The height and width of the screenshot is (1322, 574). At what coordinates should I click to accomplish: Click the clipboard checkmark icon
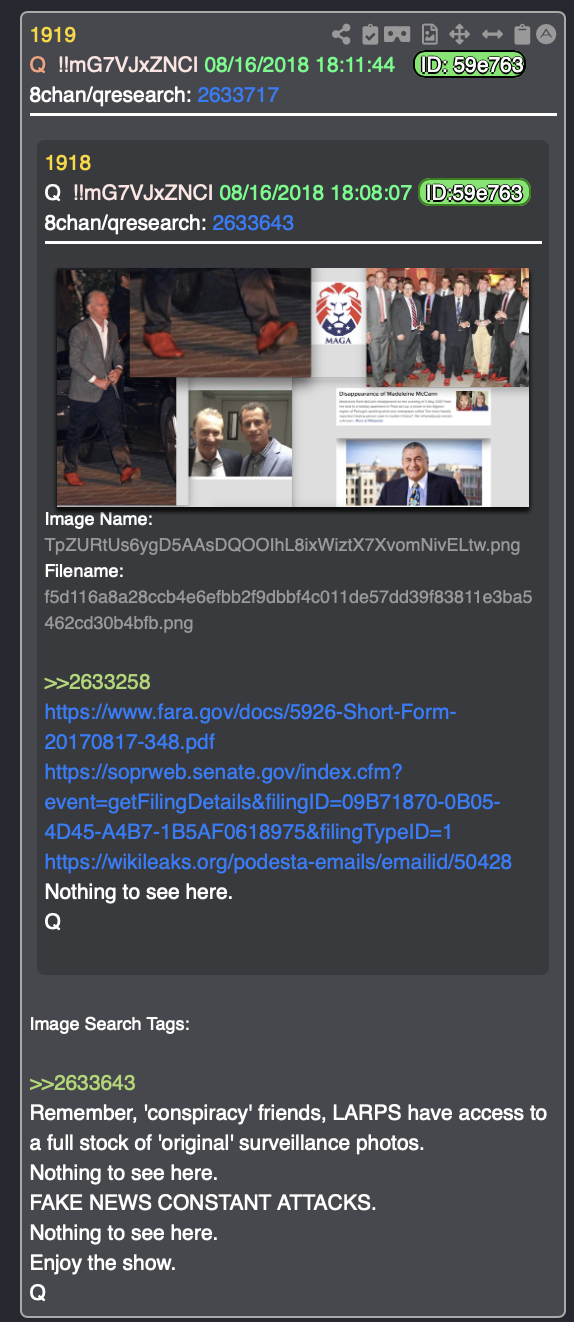pyautogui.click(x=370, y=35)
